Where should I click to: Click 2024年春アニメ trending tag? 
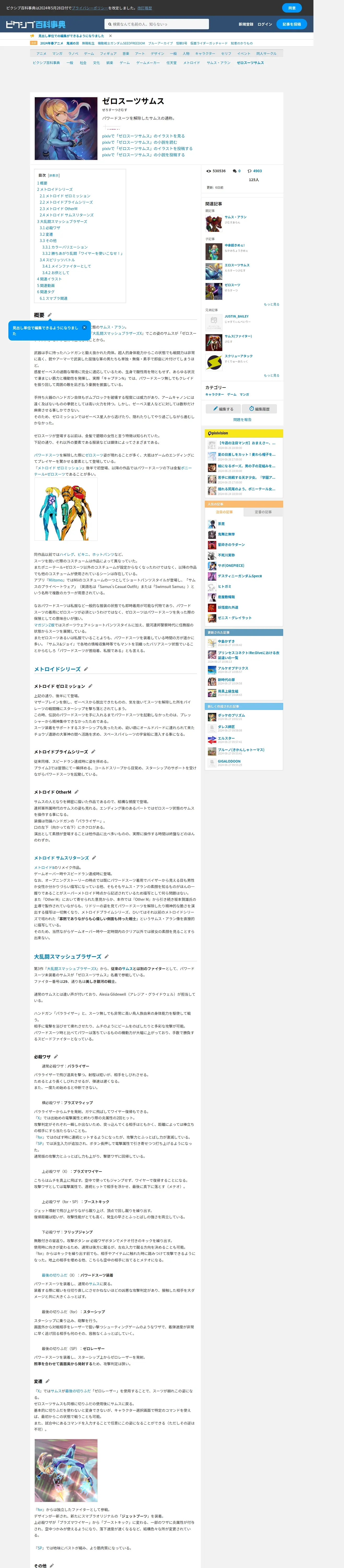pos(52,43)
